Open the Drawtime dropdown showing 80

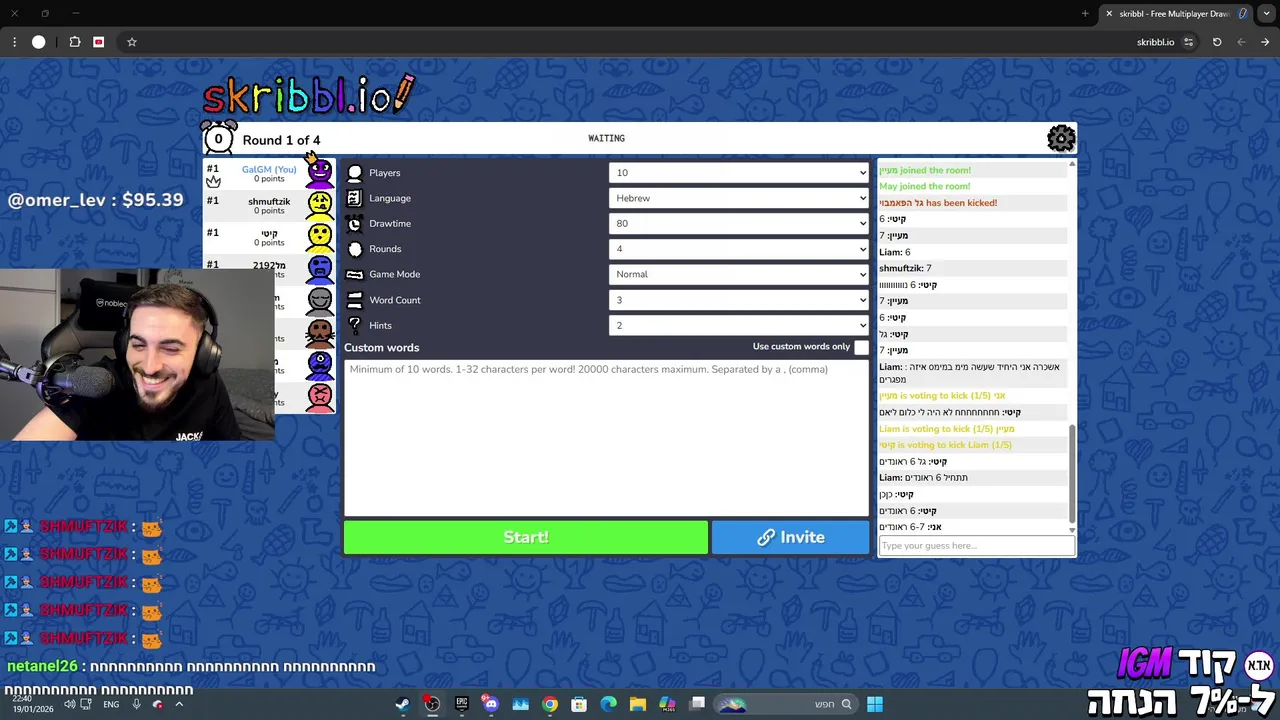point(739,224)
